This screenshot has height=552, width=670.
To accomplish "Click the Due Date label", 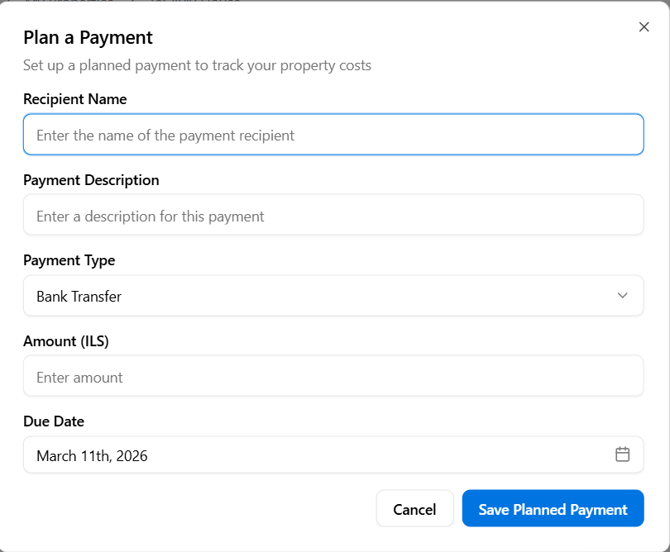I will [x=54, y=421].
